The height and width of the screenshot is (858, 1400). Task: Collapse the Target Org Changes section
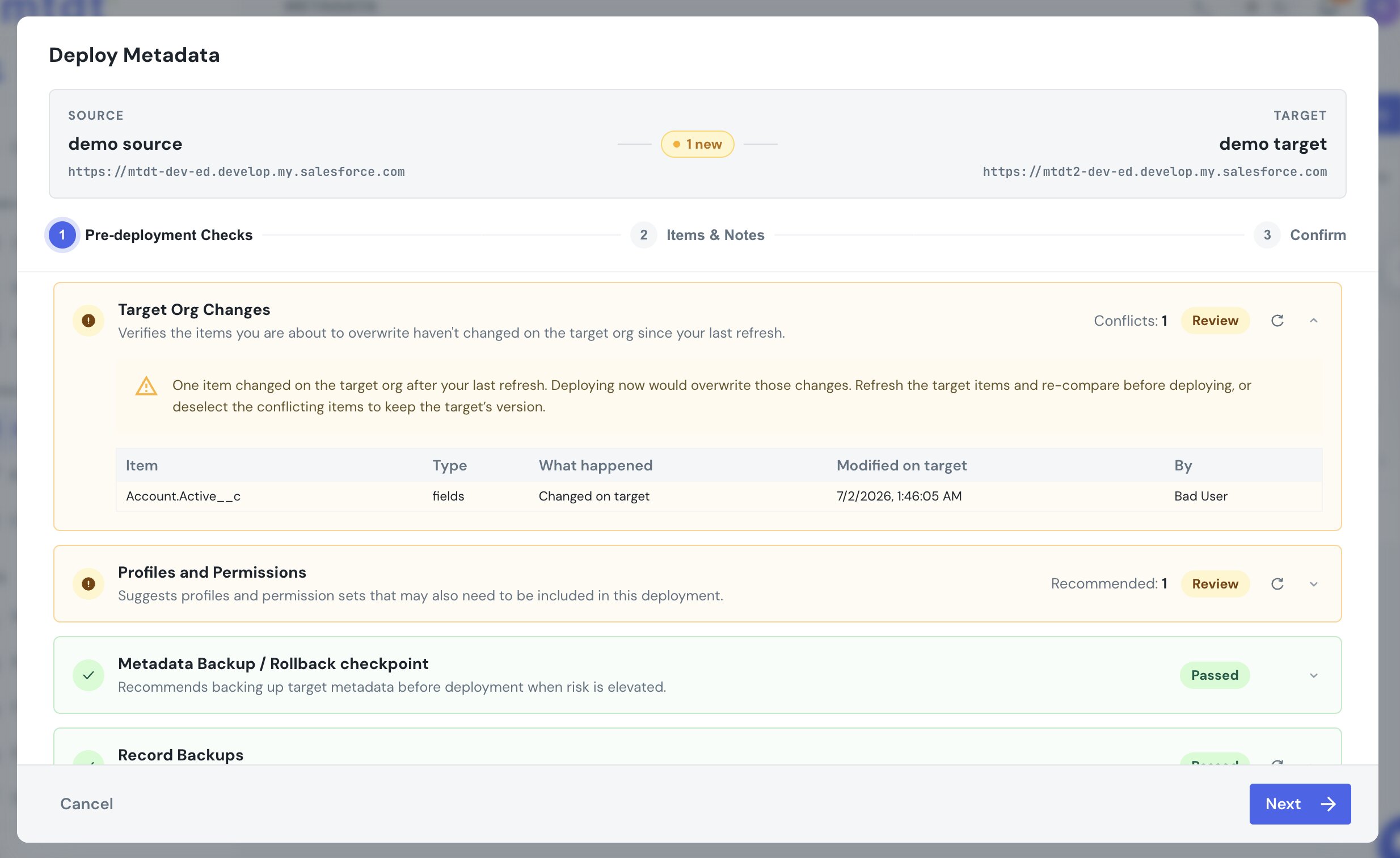[x=1314, y=321]
